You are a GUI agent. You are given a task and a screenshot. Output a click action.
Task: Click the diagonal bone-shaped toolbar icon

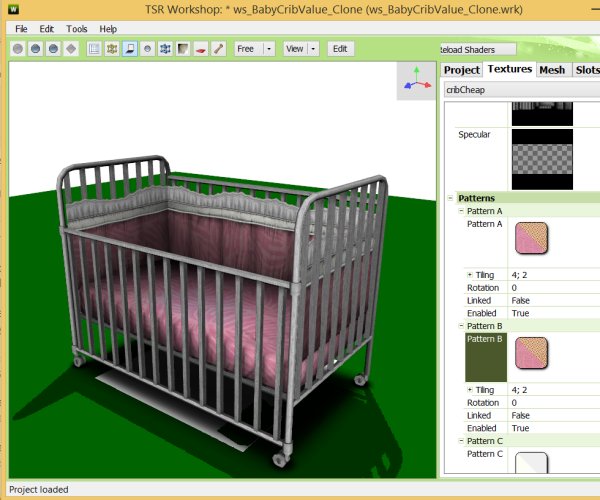pyautogui.click(x=217, y=48)
